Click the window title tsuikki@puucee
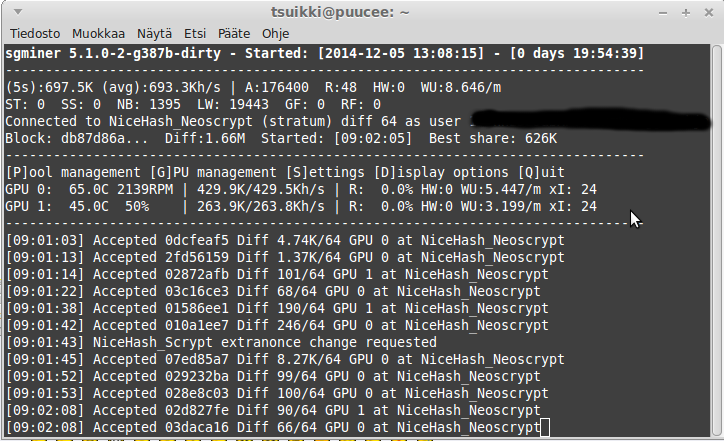Image resolution: width=724 pixels, height=441 pixels. coord(340,12)
